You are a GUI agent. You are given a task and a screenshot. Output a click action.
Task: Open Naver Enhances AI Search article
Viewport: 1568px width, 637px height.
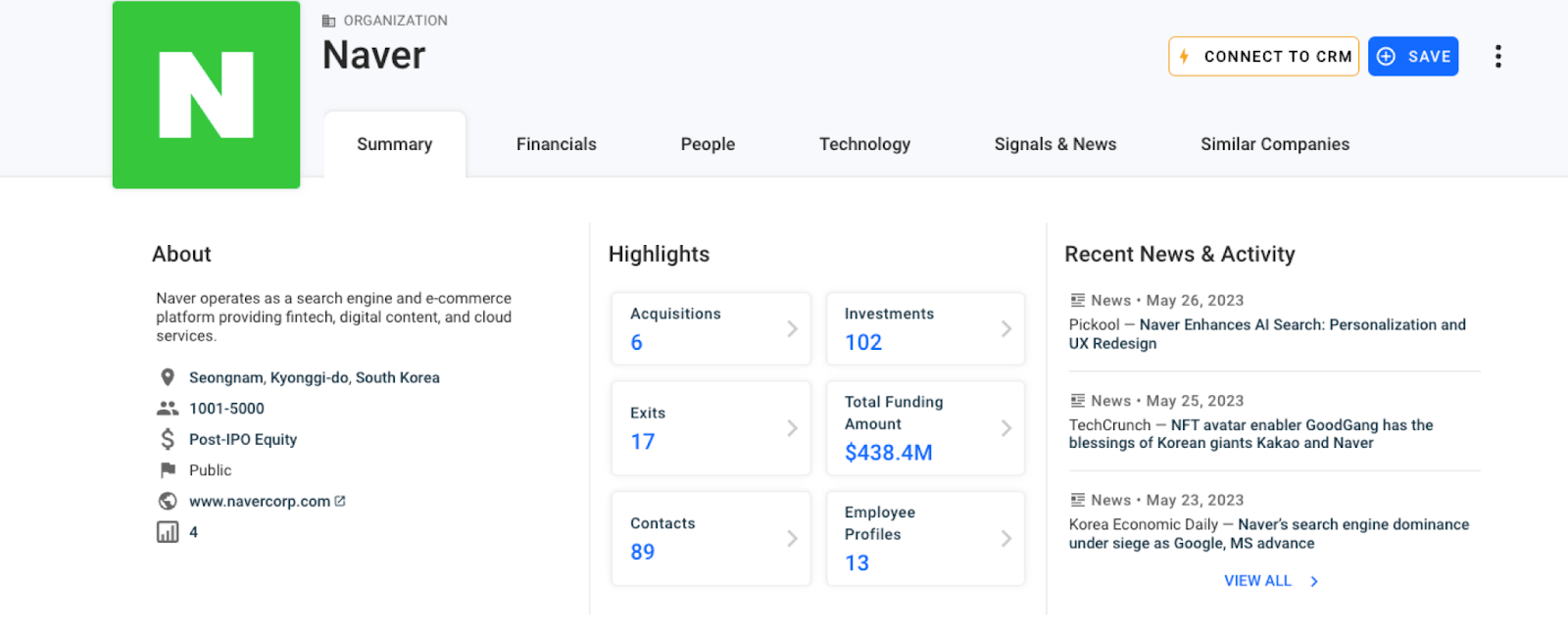[x=1267, y=334]
